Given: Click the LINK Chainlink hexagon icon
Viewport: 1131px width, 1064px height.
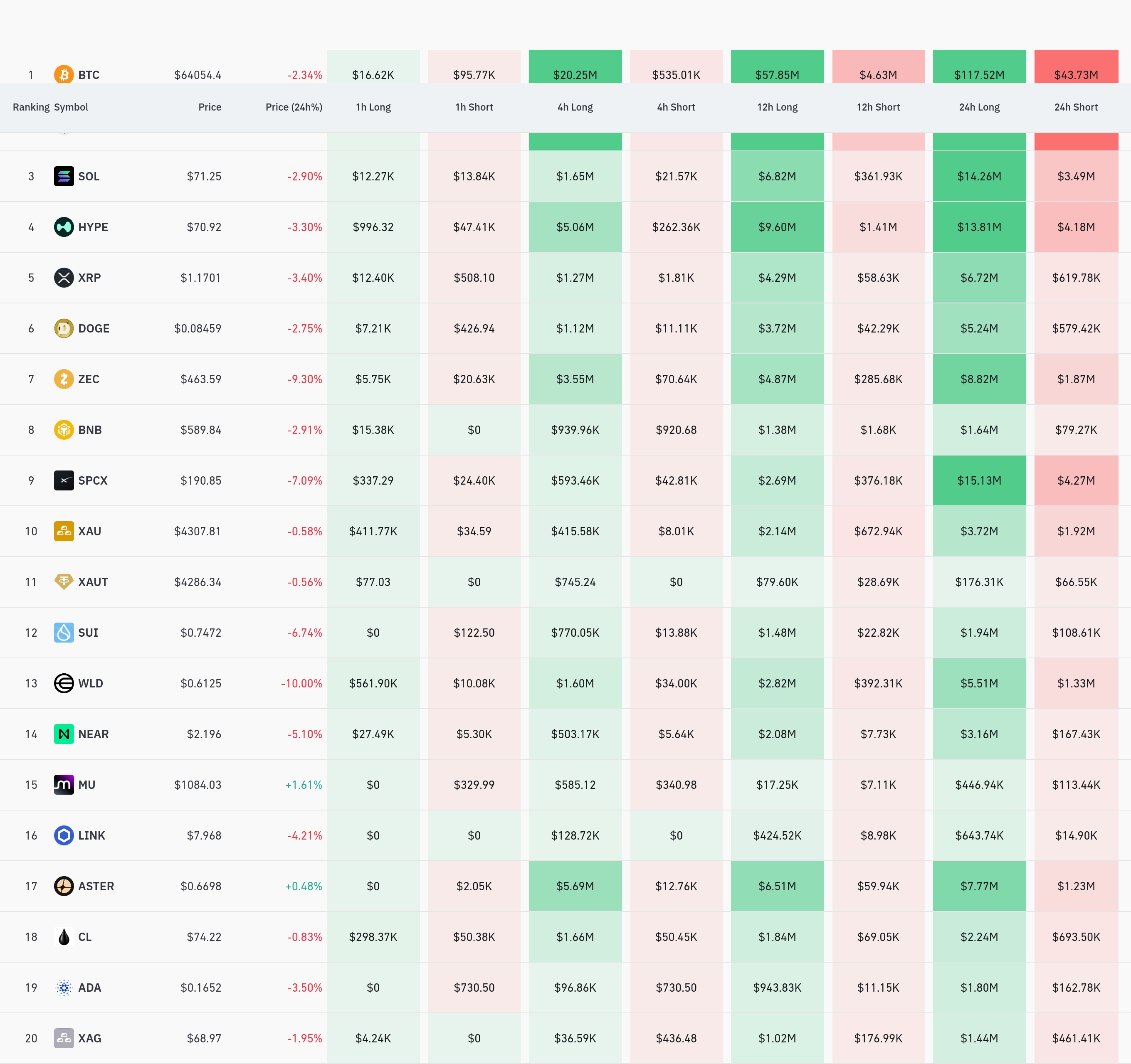Looking at the screenshot, I should pos(64,835).
